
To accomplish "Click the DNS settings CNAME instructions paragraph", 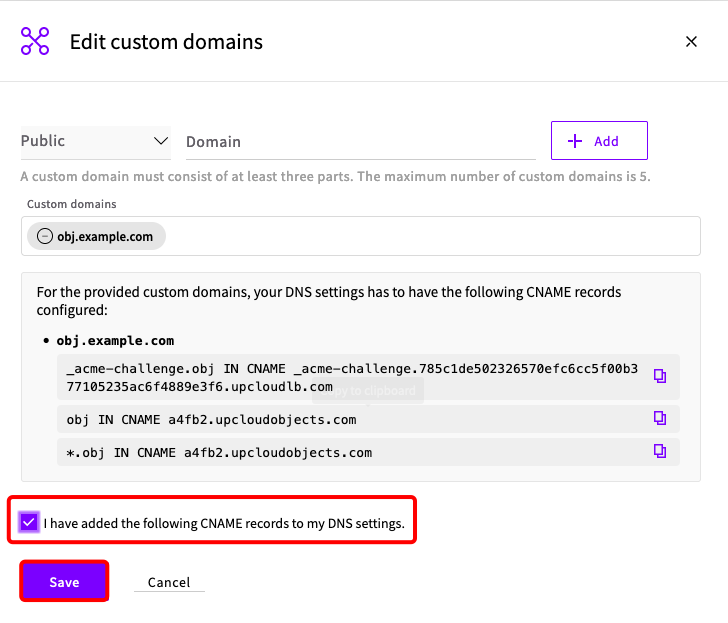I will click(x=329, y=301).
